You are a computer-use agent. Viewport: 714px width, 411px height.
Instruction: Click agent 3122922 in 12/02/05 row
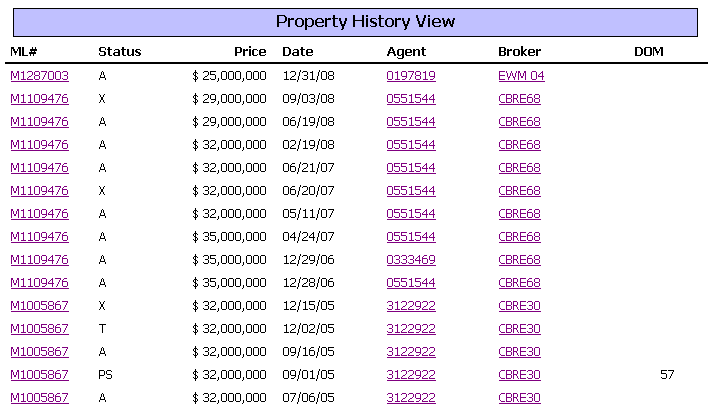tap(411, 329)
